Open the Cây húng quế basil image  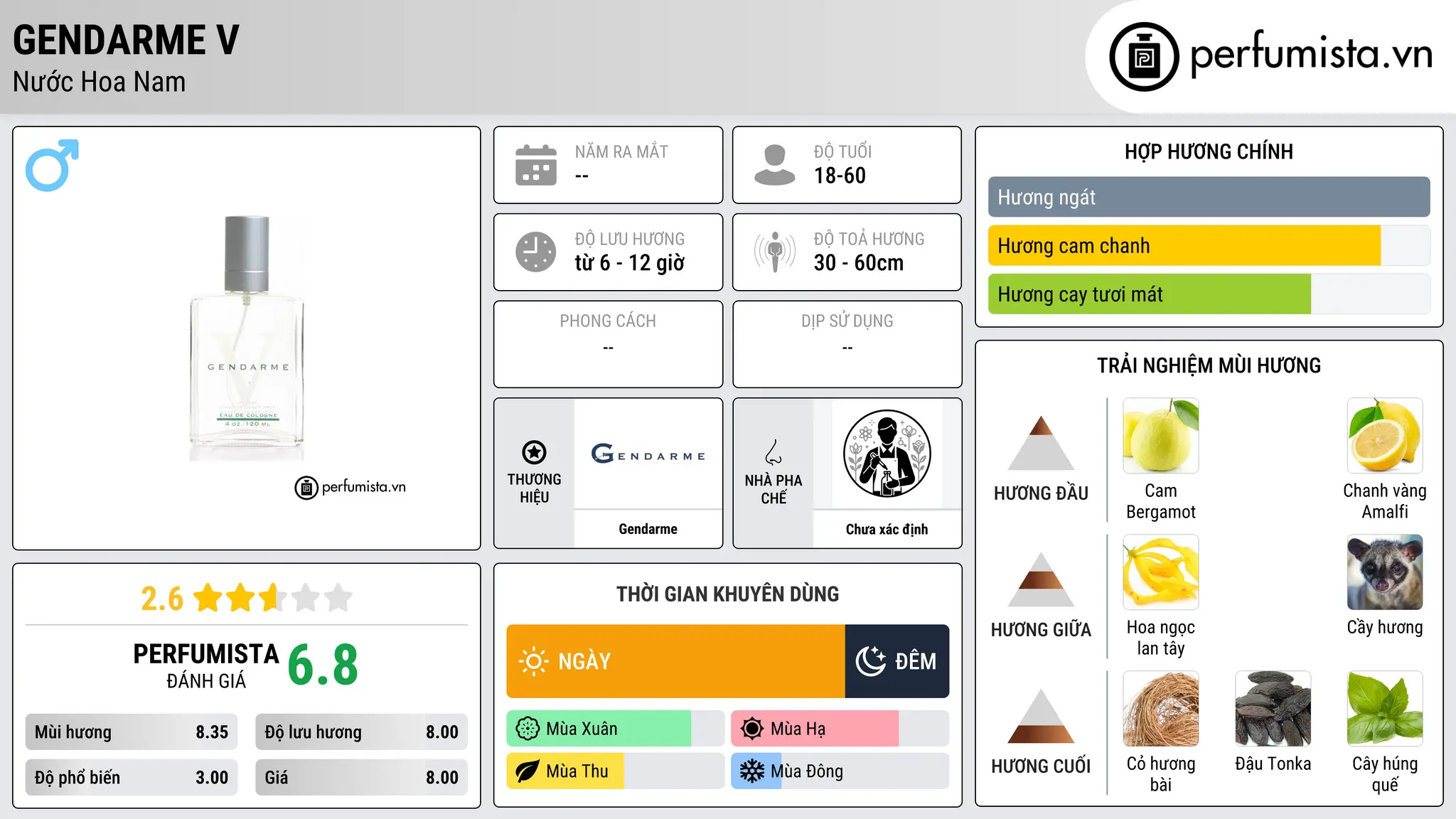[1385, 709]
